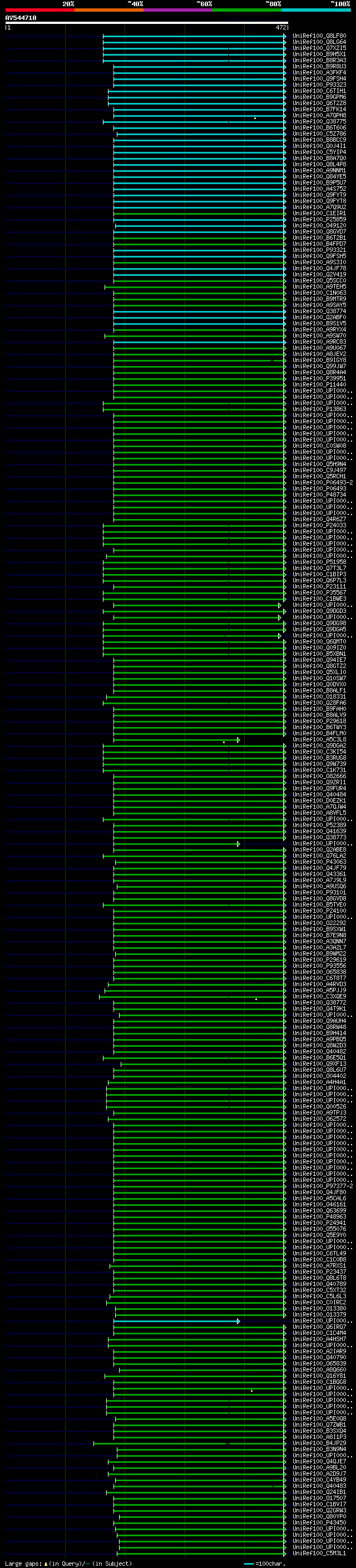Image resolution: width=356 pixels, height=1568 pixels.
Task: Open hit UniRef100_Q8LF80
Action: coord(319,36)
